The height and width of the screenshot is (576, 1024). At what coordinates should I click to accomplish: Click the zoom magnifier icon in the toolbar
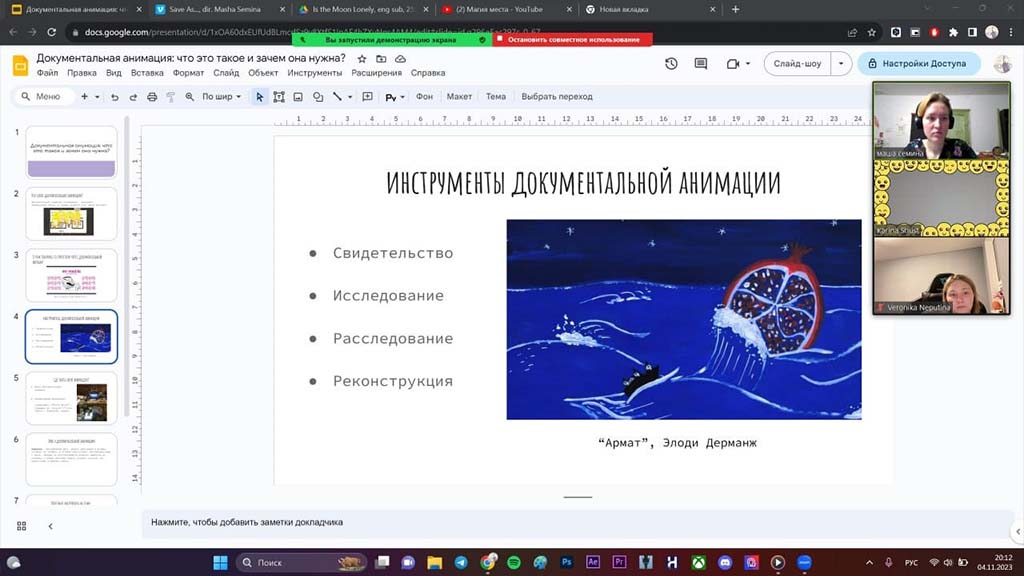[x=189, y=97]
